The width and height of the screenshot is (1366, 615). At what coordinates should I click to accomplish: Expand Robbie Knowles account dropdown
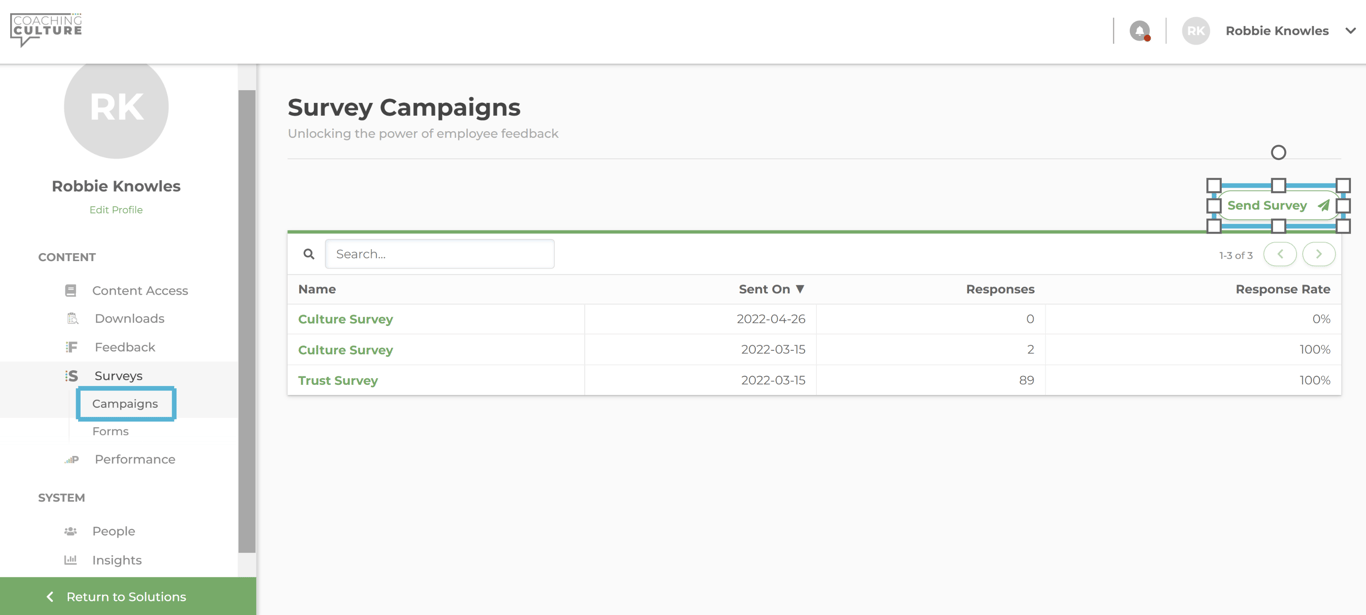(x=1350, y=31)
